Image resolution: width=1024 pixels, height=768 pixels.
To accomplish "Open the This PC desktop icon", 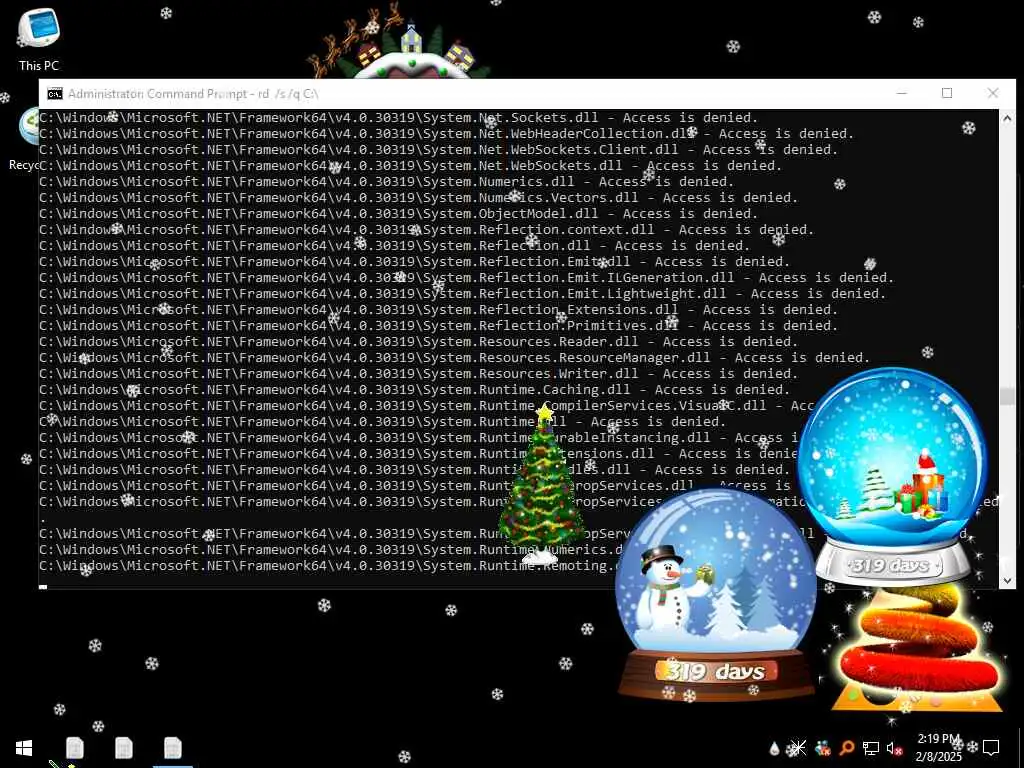I will coord(39,39).
